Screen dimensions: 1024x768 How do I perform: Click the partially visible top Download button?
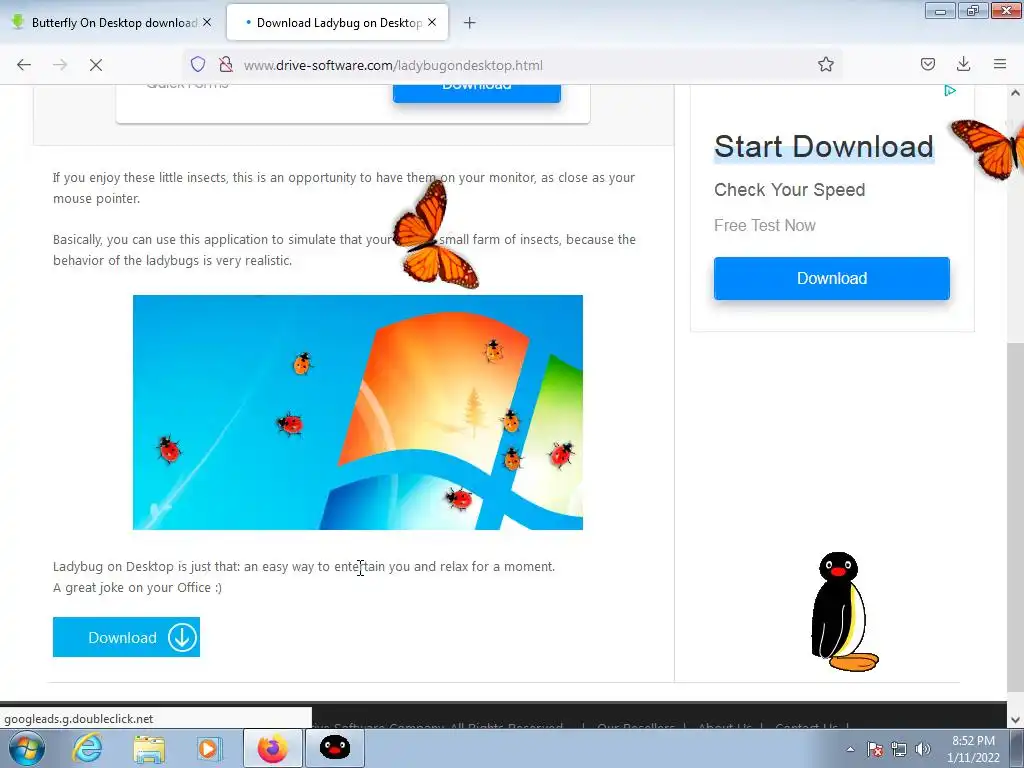click(x=477, y=93)
